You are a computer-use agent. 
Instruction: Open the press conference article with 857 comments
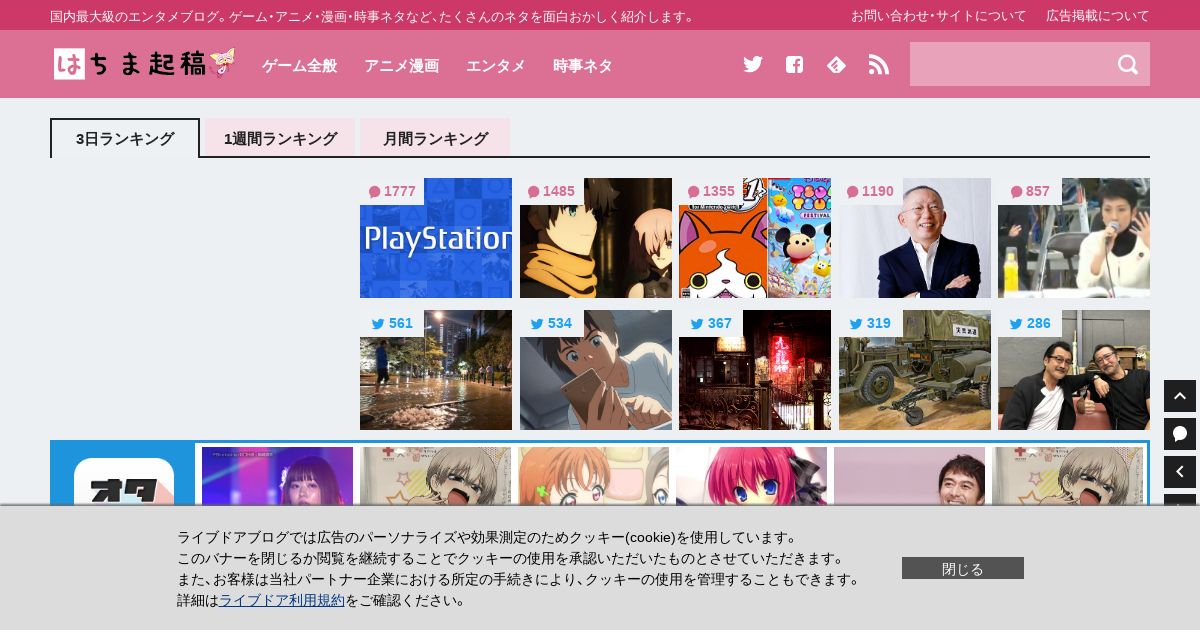1074,238
